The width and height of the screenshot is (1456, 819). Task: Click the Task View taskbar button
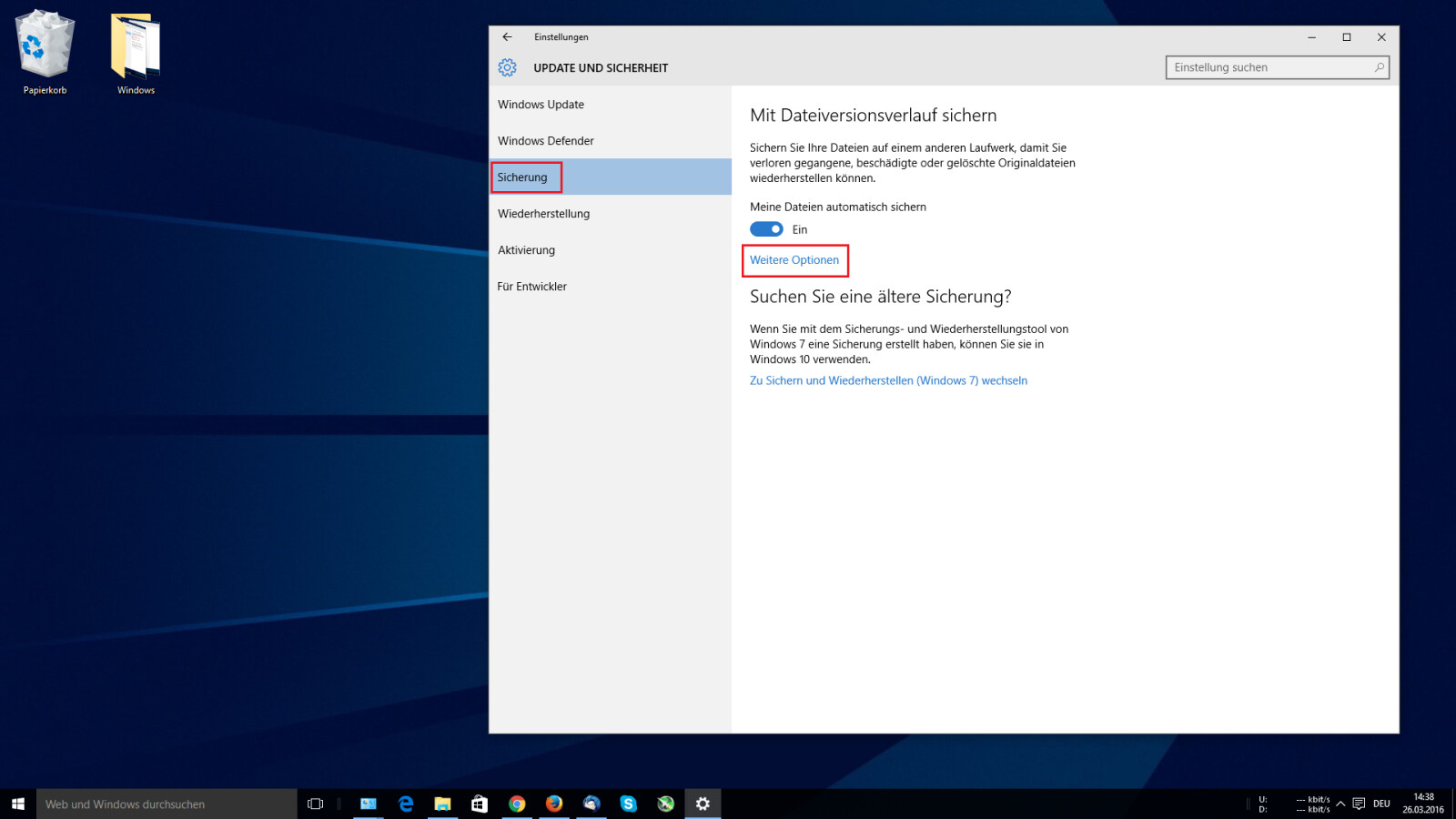[x=315, y=804]
